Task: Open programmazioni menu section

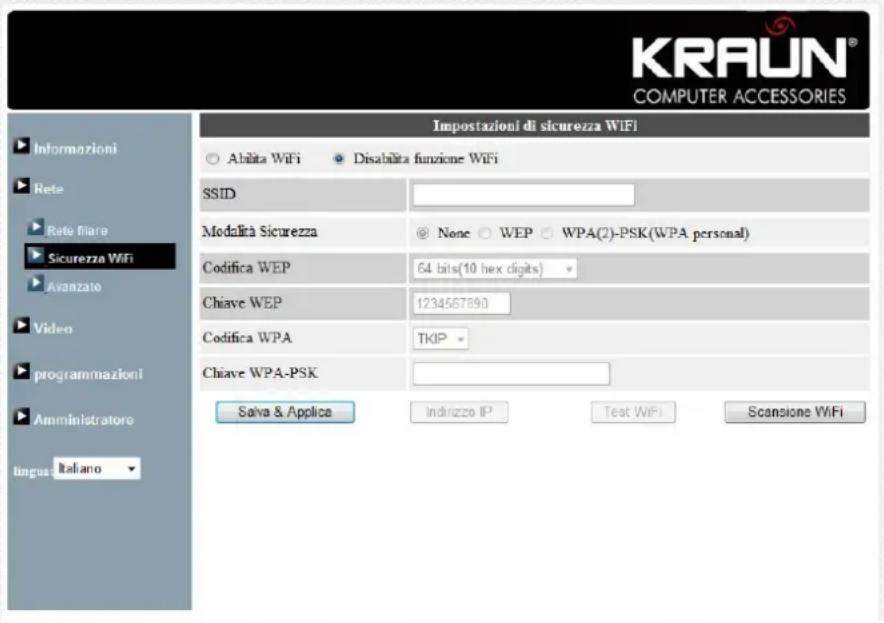Action: (x=89, y=374)
